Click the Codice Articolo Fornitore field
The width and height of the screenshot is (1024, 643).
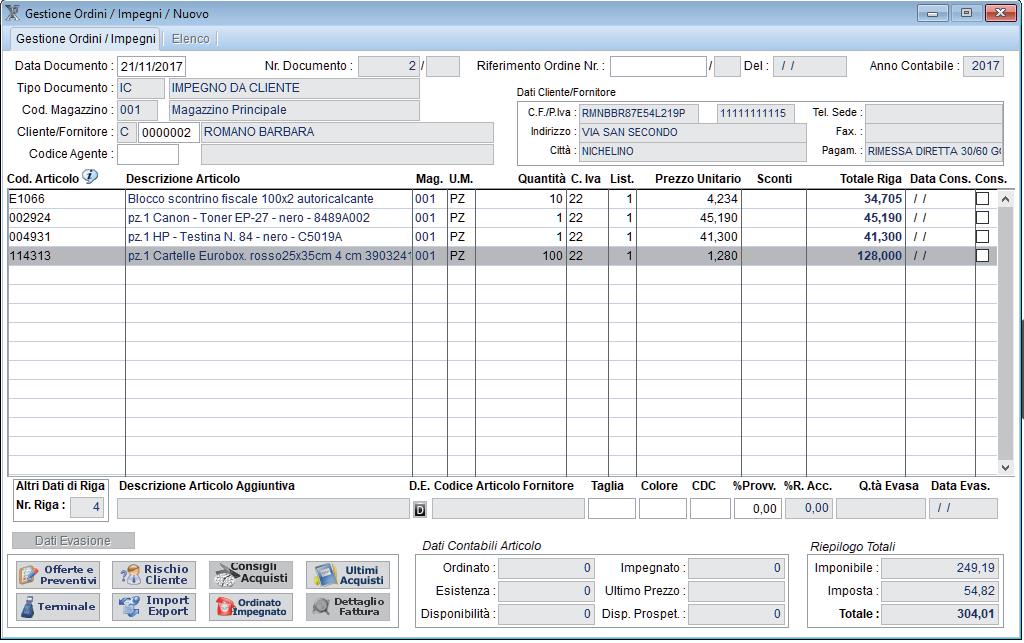tap(508, 509)
